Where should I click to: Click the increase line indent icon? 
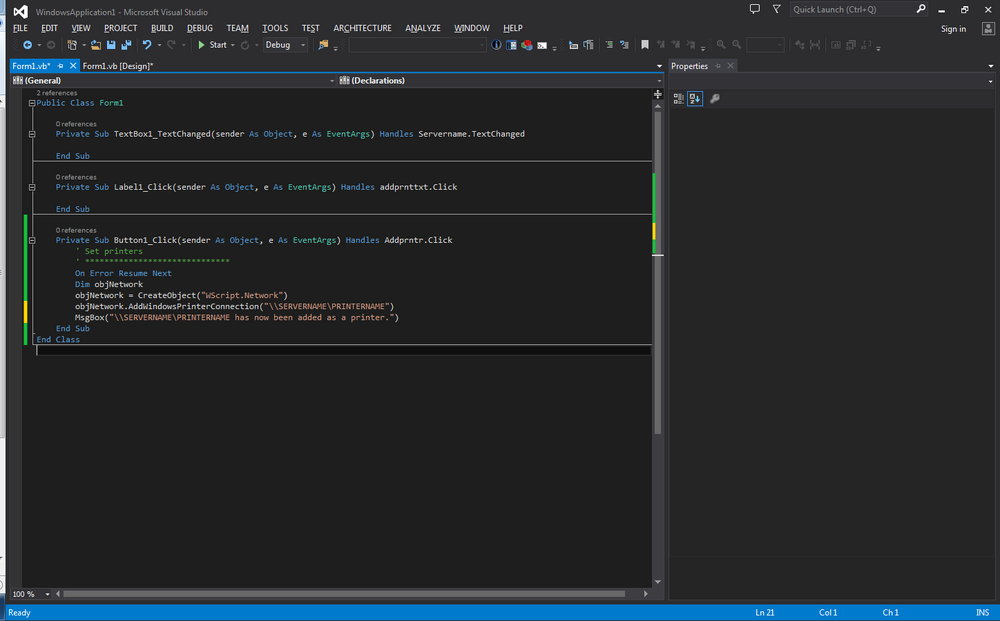[588, 45]
